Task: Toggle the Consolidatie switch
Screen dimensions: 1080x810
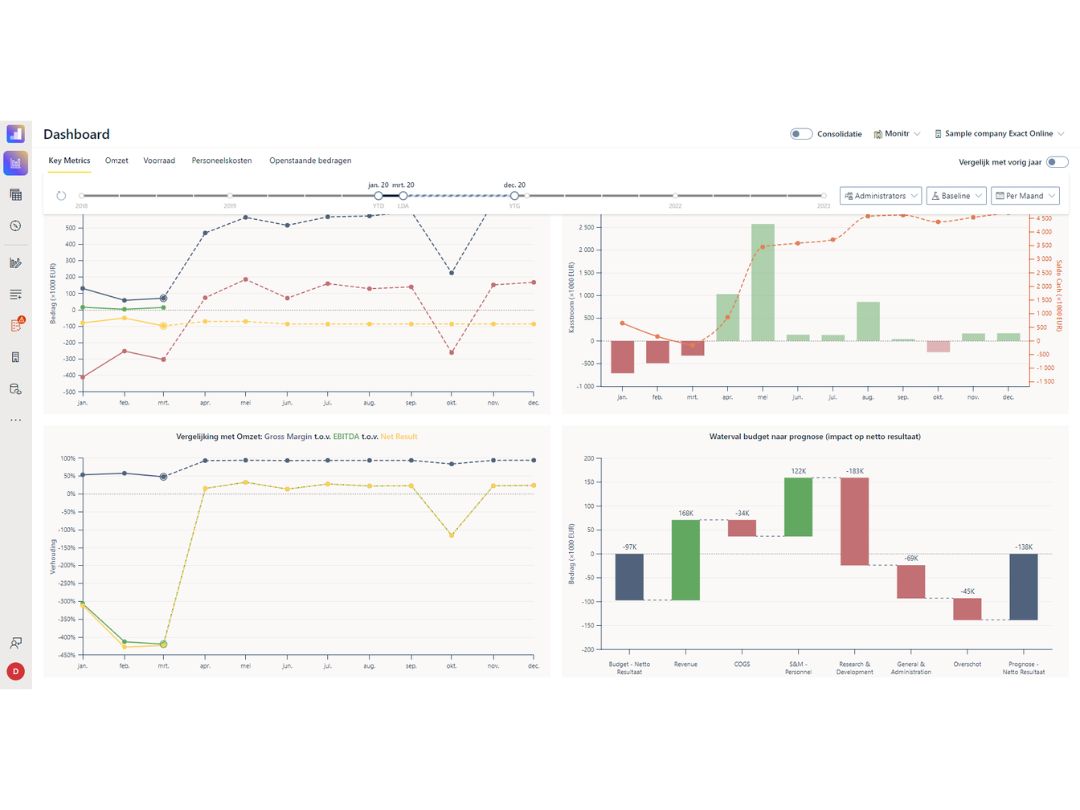Action: coord(801,134)
